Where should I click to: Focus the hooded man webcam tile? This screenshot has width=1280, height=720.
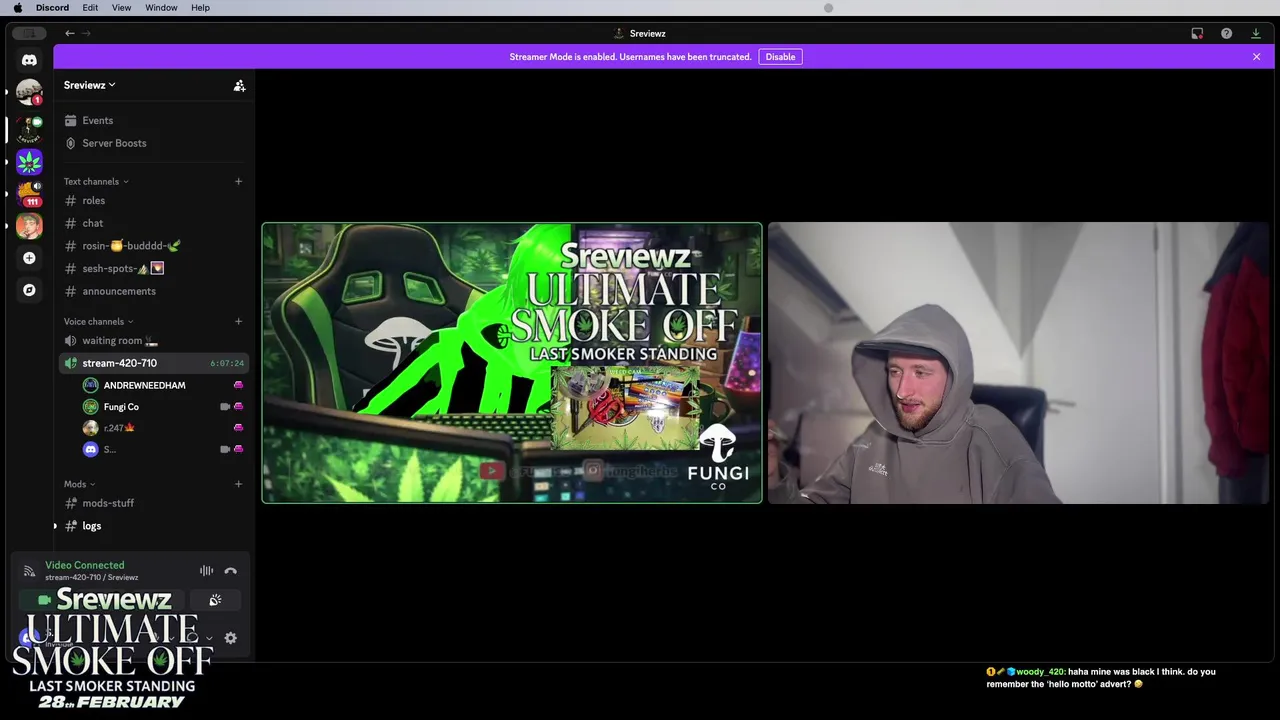pyautogui.click(x=1018, y=363)
